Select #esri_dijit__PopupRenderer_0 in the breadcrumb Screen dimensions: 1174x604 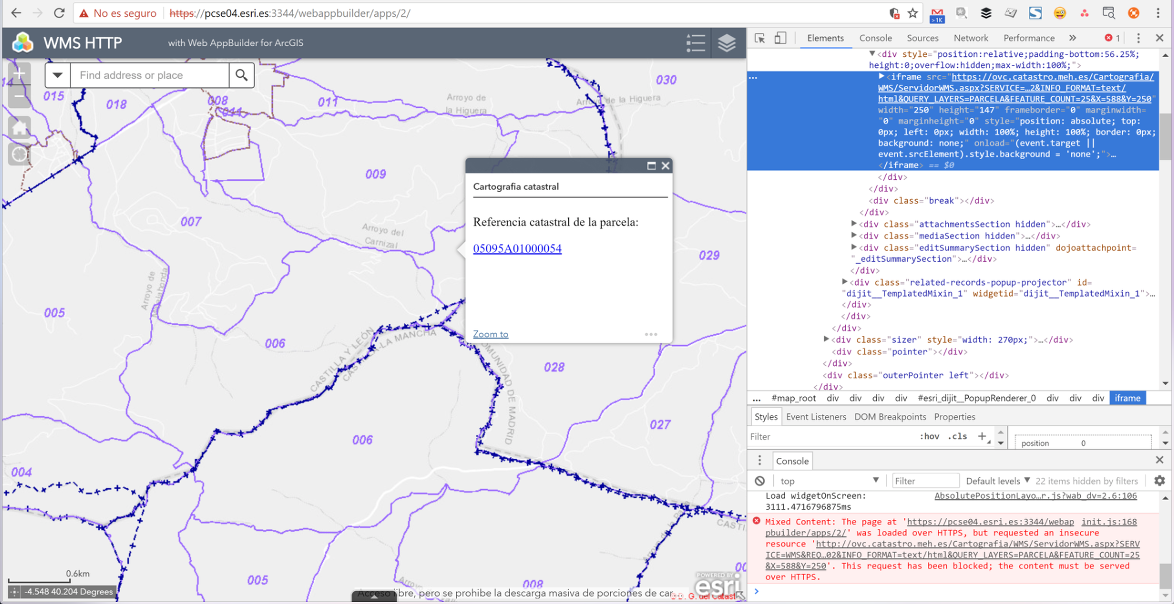pos(976,398)
